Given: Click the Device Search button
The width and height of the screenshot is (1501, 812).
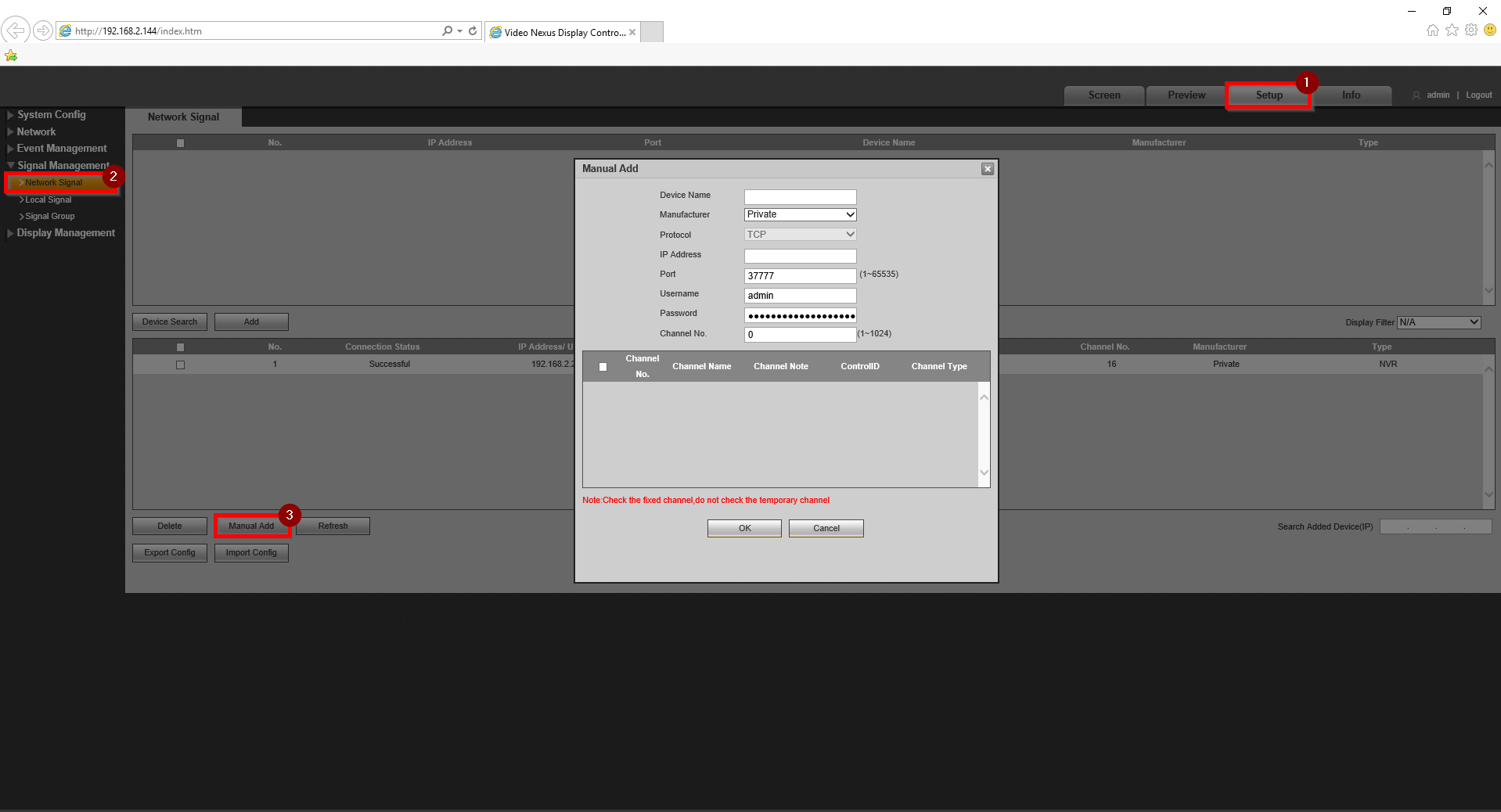Looking at the screenshot, I should pyautogui.click(x=170, y=322).
